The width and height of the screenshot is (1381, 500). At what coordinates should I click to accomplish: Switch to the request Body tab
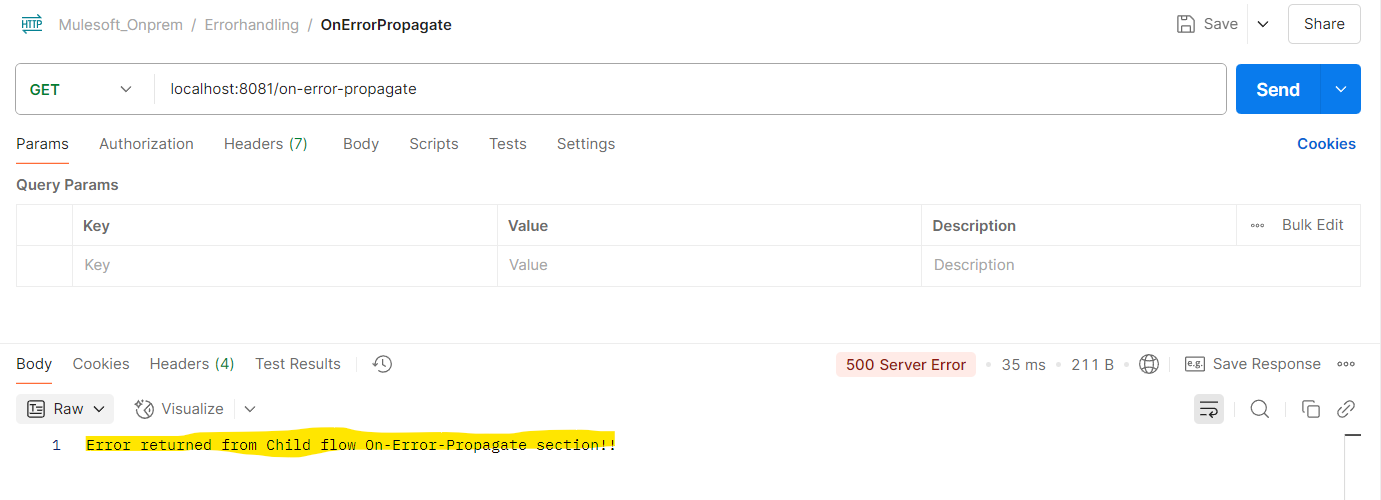361,144
